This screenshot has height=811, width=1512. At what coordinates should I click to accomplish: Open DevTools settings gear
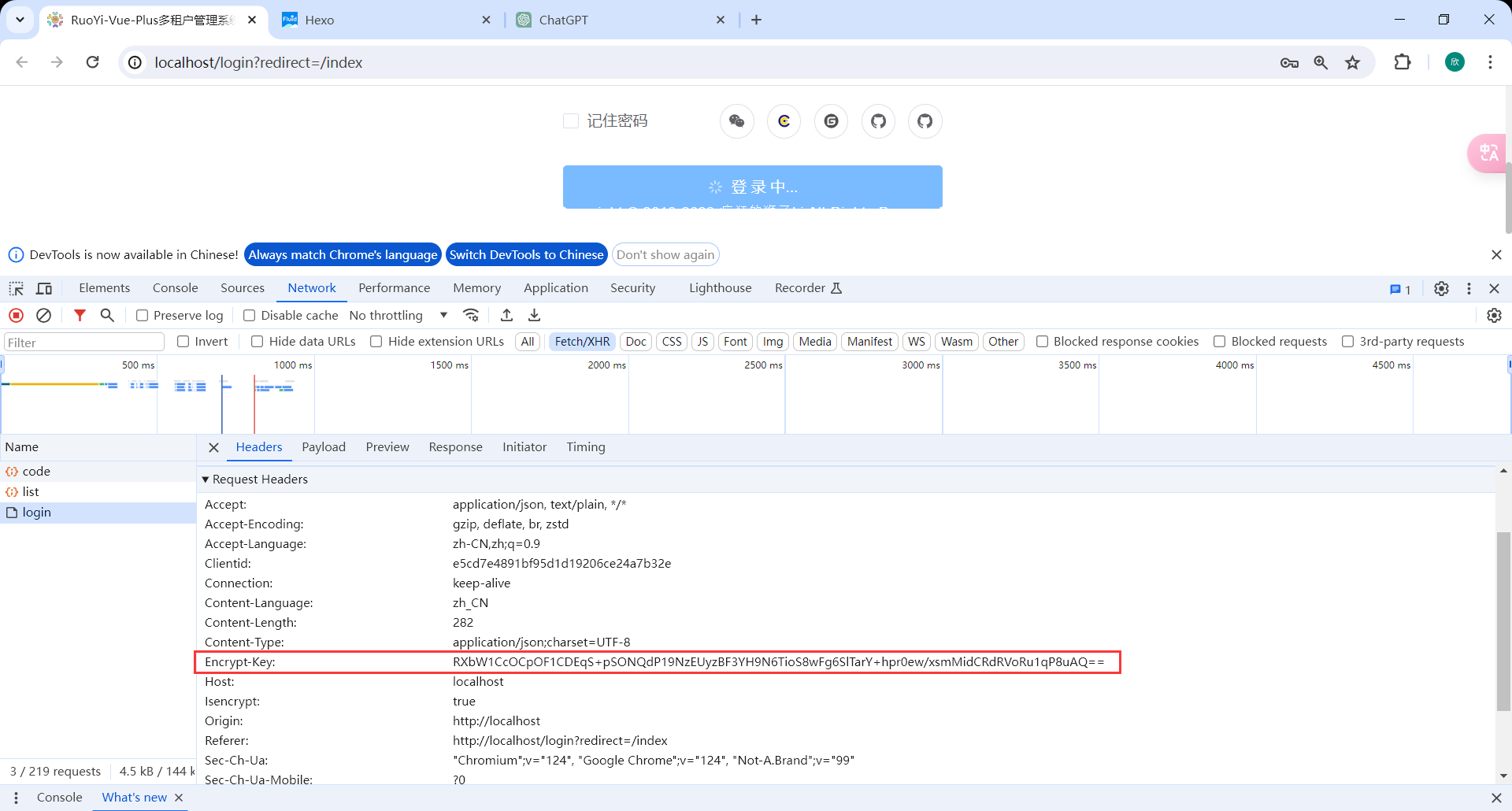pos(1441,288)
